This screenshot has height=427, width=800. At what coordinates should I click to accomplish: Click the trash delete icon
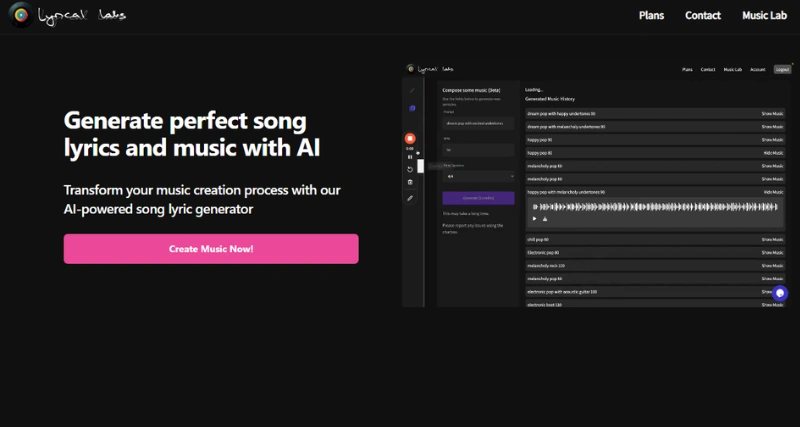pyautogui.click(x=410, y=182)
